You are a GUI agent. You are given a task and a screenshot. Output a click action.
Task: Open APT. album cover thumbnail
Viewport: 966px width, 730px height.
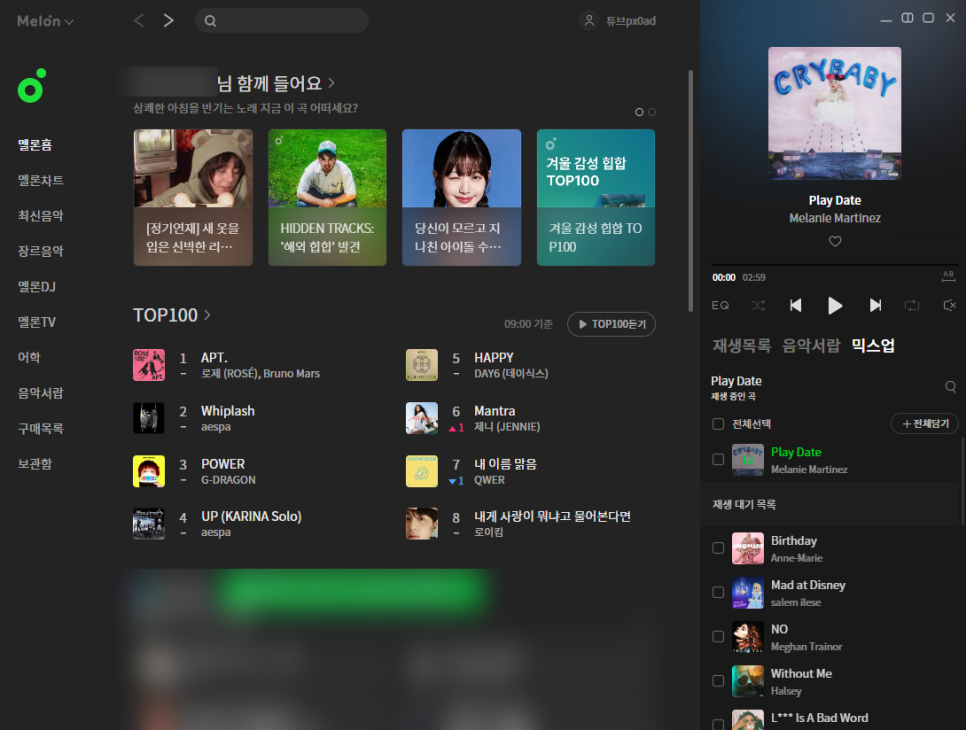click(x=149, y=365)
